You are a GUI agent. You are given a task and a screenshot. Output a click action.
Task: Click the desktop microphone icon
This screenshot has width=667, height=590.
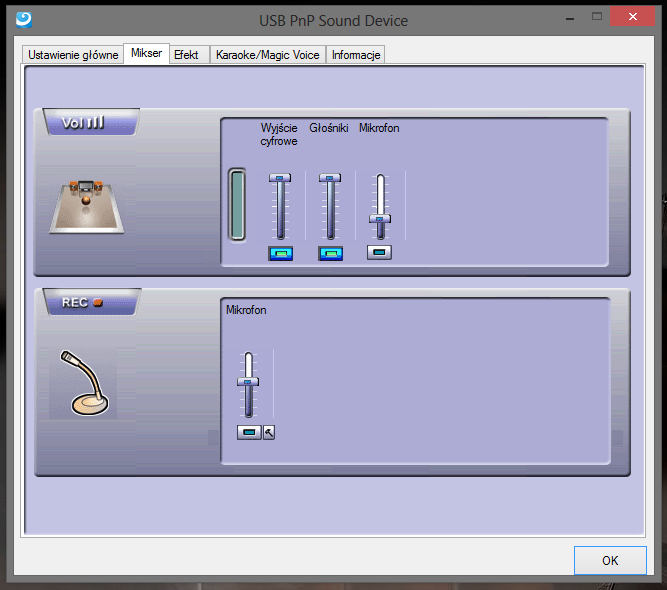tap(84, 383)
